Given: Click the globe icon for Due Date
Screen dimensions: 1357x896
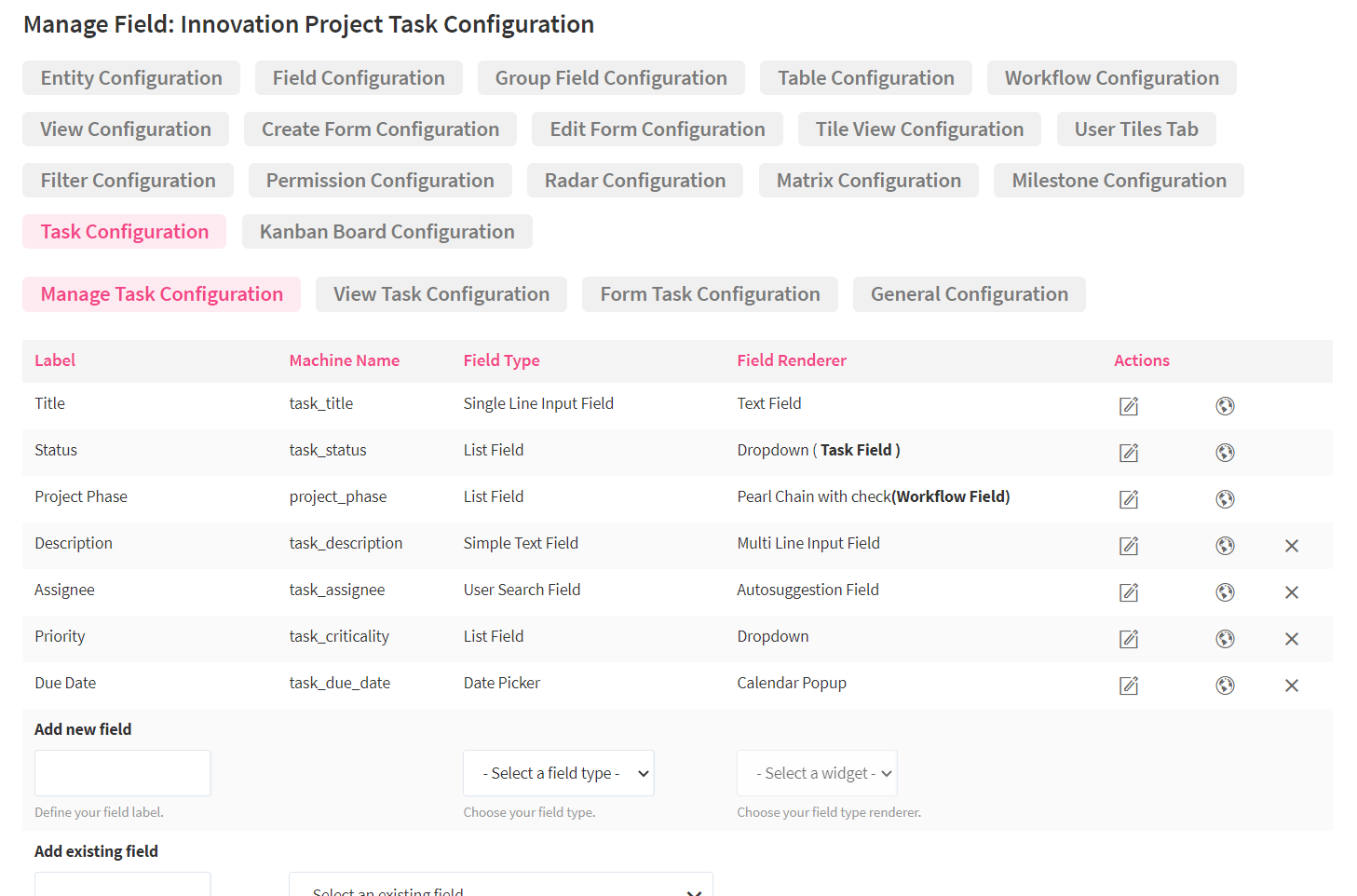Looking at the screenshot, I should tap(1225, 686).
